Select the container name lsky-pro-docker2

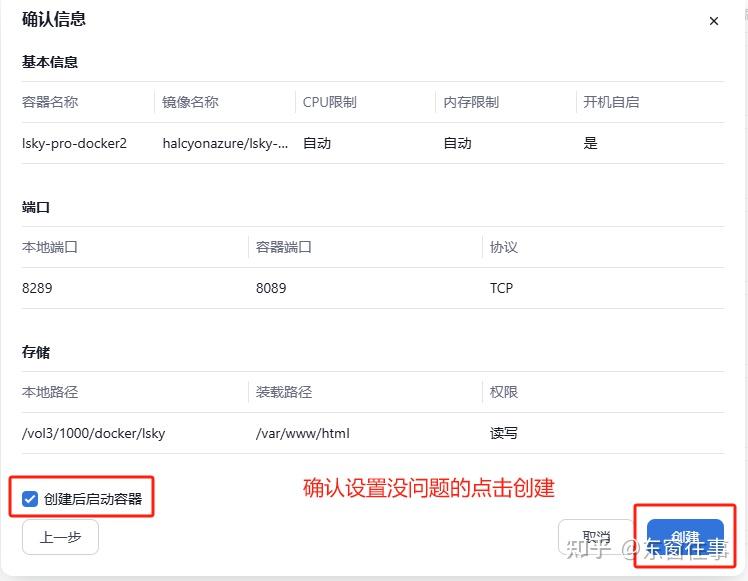pos(74,143)
